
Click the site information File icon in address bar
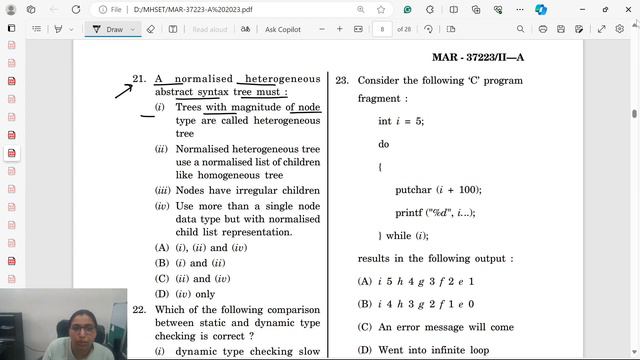[110, 9]
